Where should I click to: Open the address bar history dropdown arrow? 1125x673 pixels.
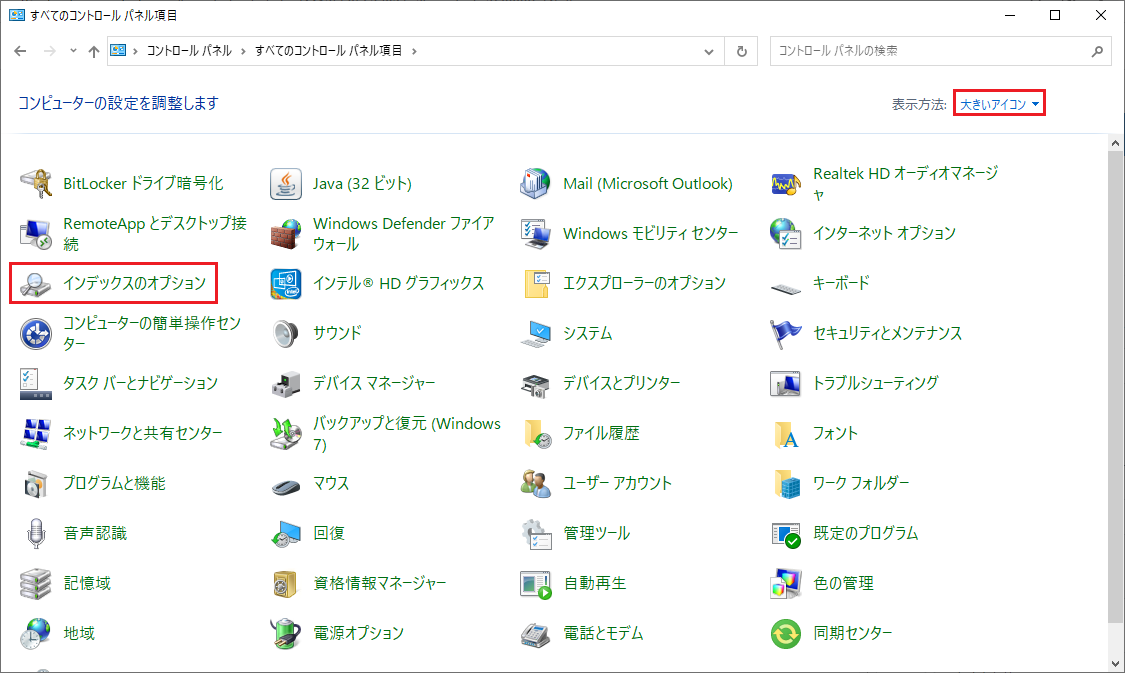tap(709, 51)
